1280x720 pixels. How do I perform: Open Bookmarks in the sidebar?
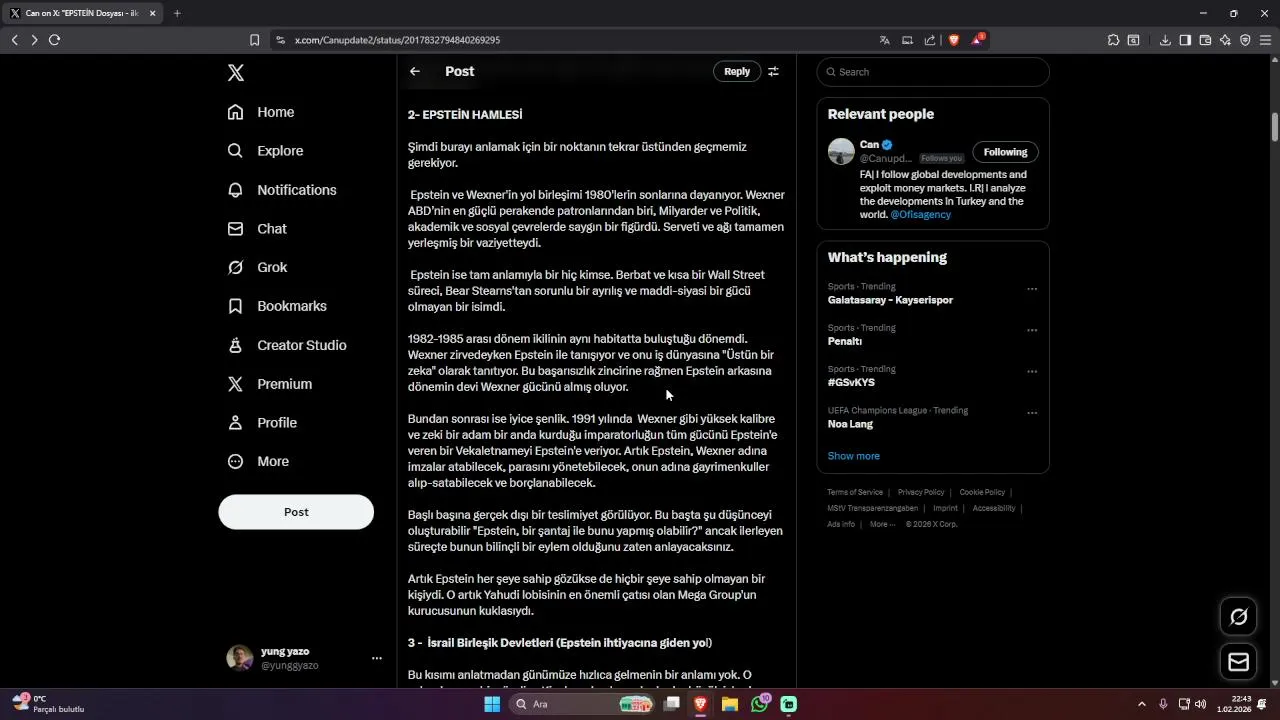pos(277,306)
